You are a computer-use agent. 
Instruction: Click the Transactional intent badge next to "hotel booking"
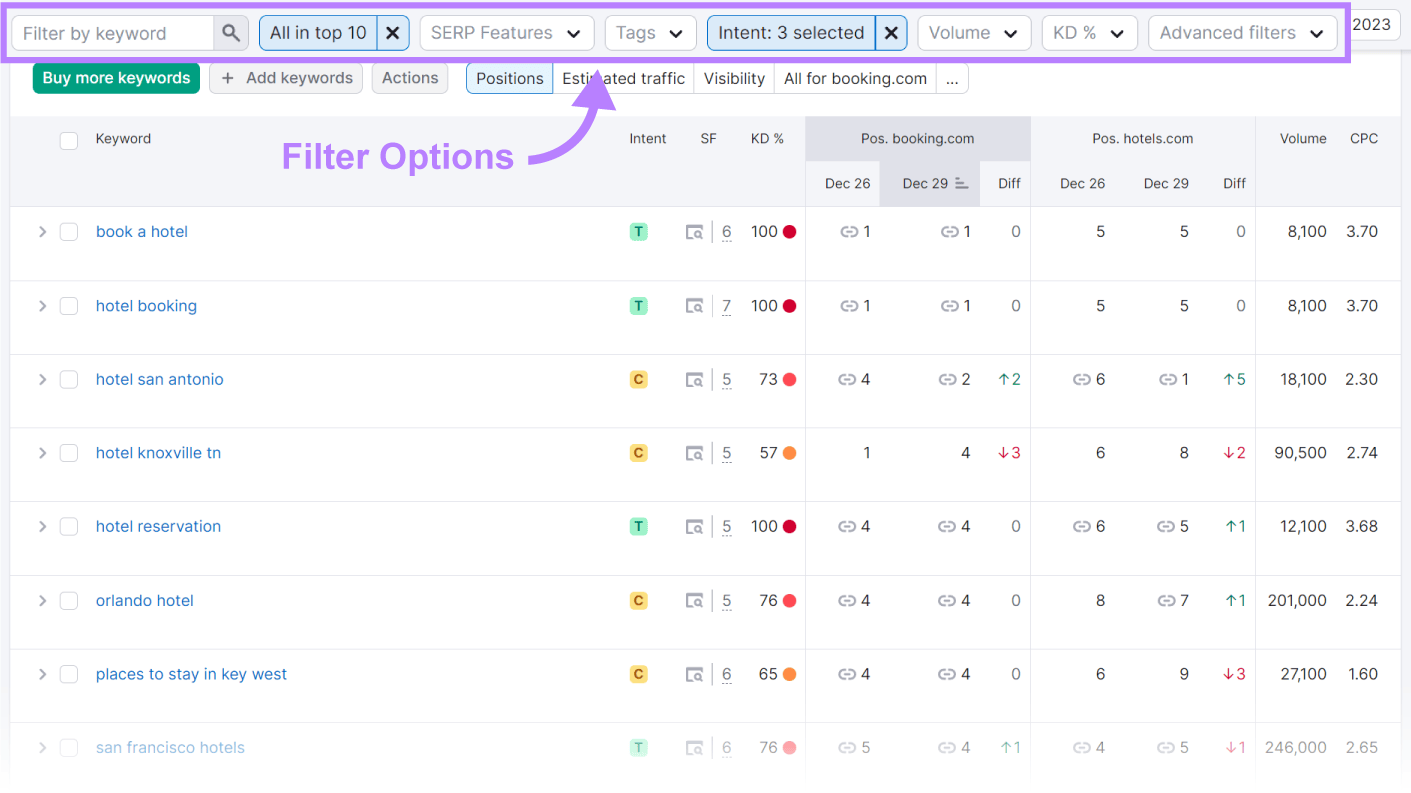[638, 305]
